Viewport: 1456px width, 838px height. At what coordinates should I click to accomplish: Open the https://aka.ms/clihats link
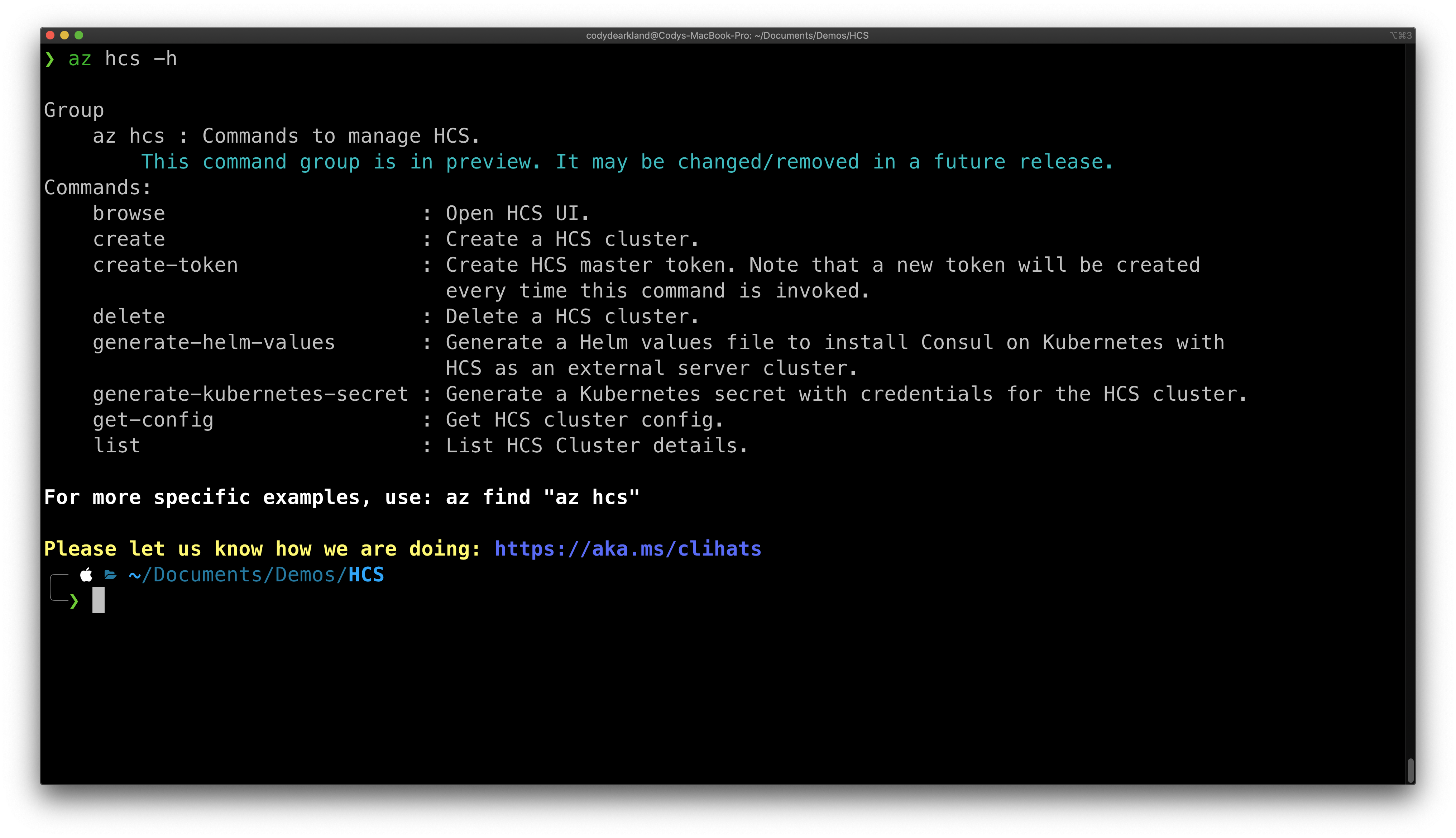(x=628, y=548)
